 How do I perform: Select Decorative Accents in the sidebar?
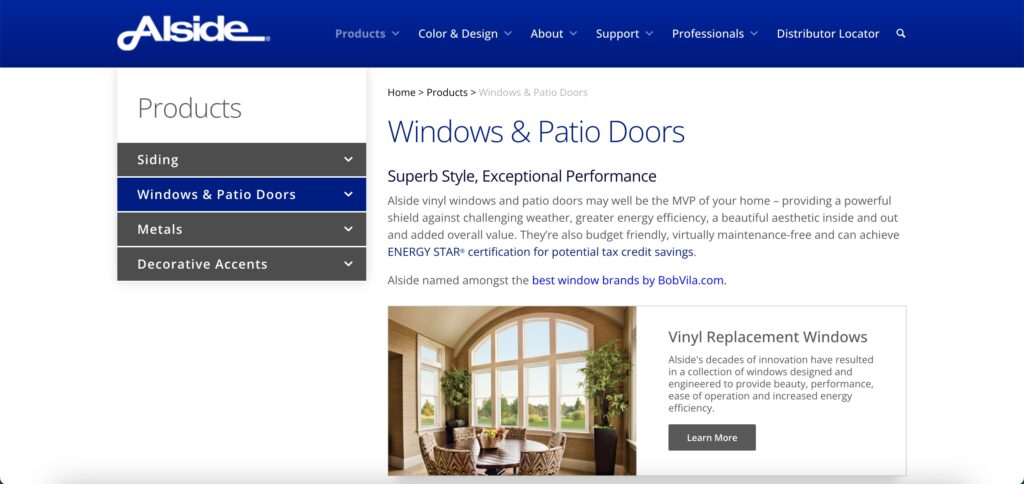(242, 264)
